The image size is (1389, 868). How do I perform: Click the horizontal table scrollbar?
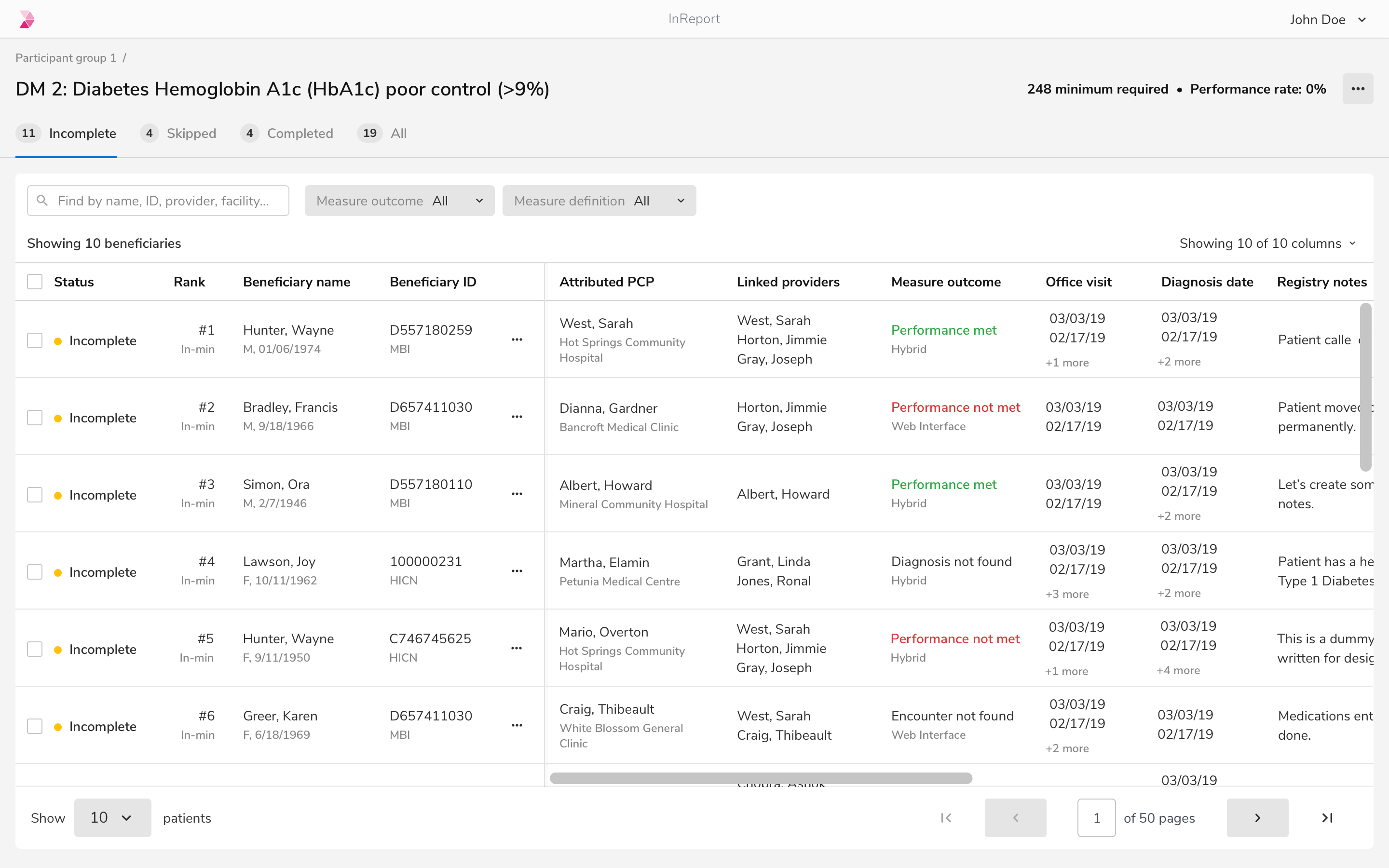761,778
